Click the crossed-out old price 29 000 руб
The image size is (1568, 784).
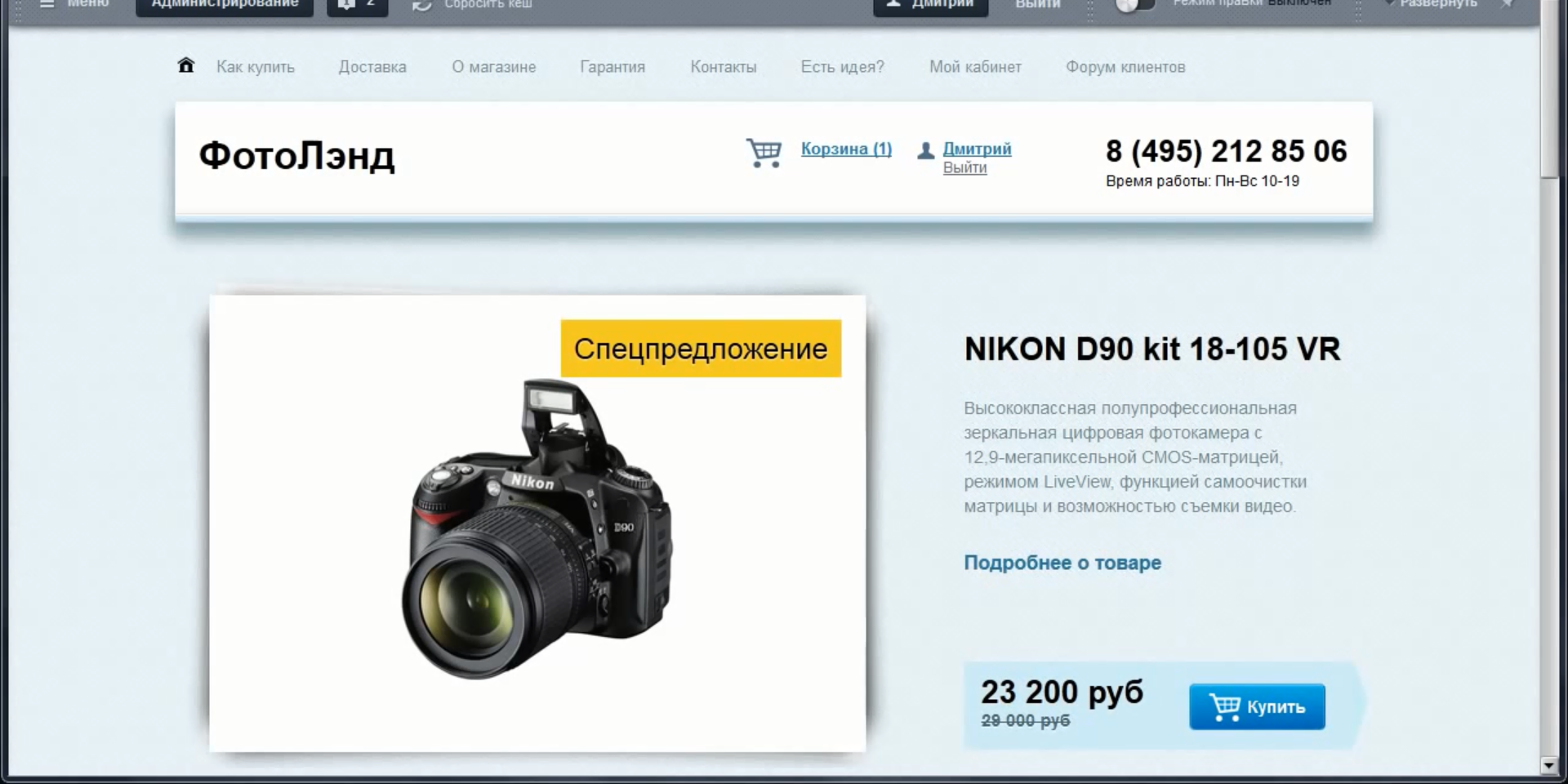point(1025,721)
